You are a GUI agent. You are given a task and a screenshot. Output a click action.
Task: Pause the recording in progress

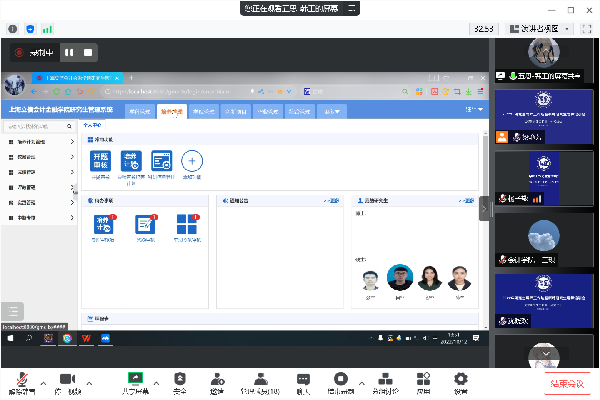point(69,52)
